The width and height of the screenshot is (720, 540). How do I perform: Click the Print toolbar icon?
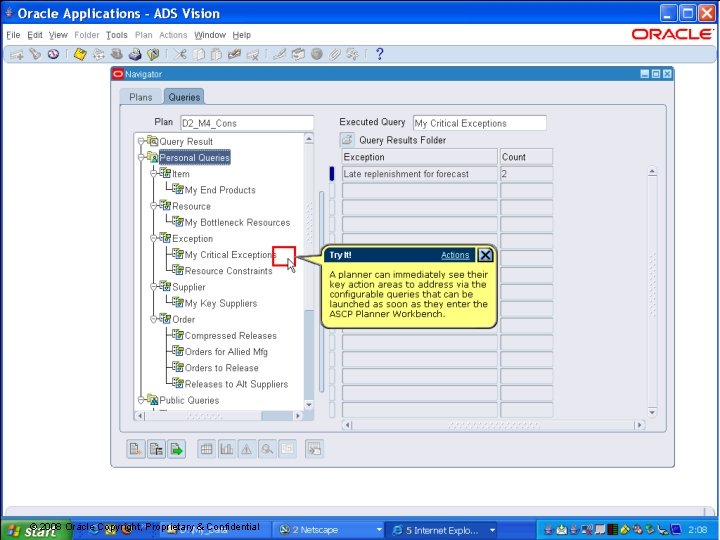point(135,55)
